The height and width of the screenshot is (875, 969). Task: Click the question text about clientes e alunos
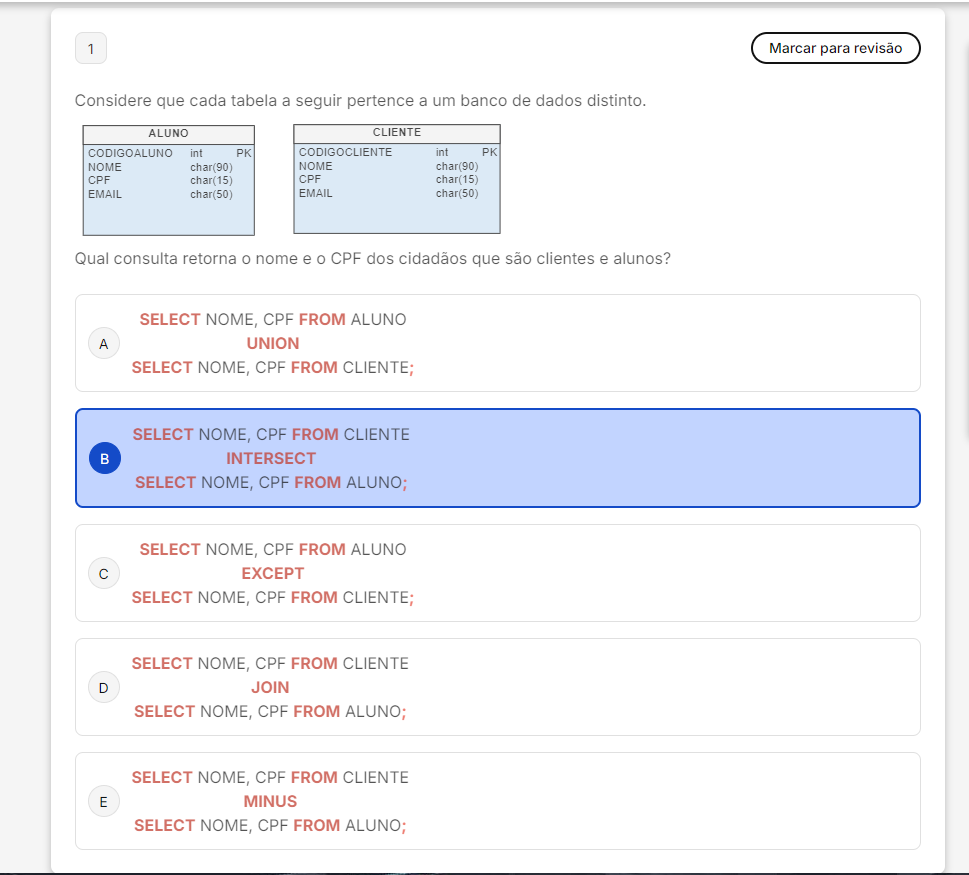[x=372, y=259]
